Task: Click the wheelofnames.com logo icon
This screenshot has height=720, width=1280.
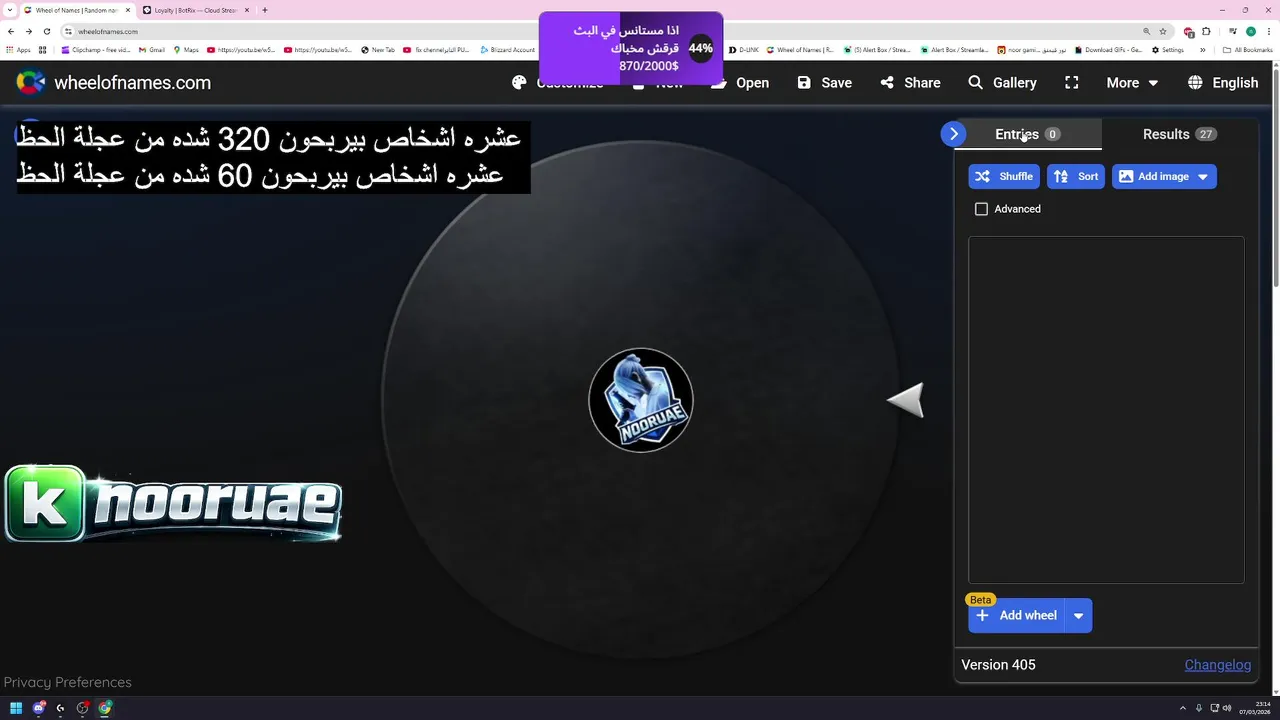Action: tap(31, 83)
